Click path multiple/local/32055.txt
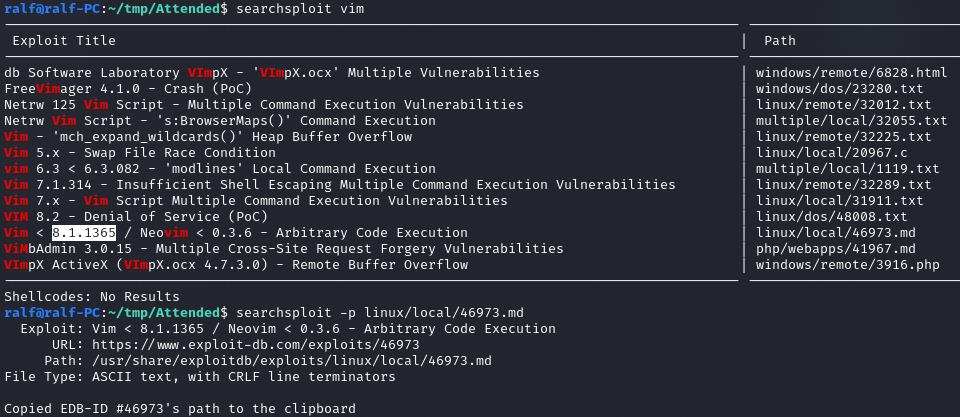 [851, 121]
